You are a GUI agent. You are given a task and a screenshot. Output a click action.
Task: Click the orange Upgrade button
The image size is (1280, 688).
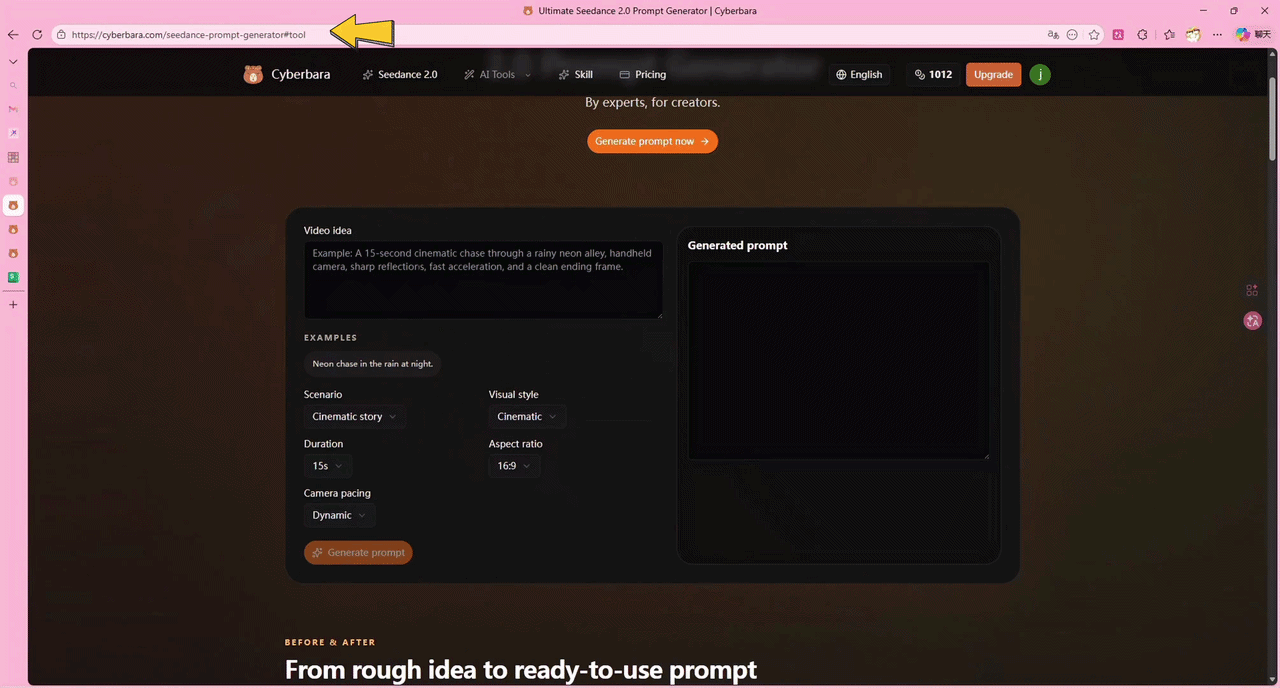point(993,74)
